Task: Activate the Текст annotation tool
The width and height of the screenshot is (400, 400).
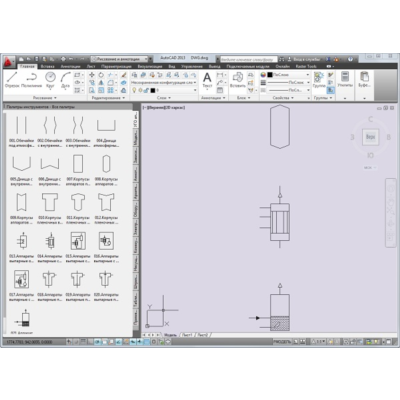Action: (x=207, y=80)
